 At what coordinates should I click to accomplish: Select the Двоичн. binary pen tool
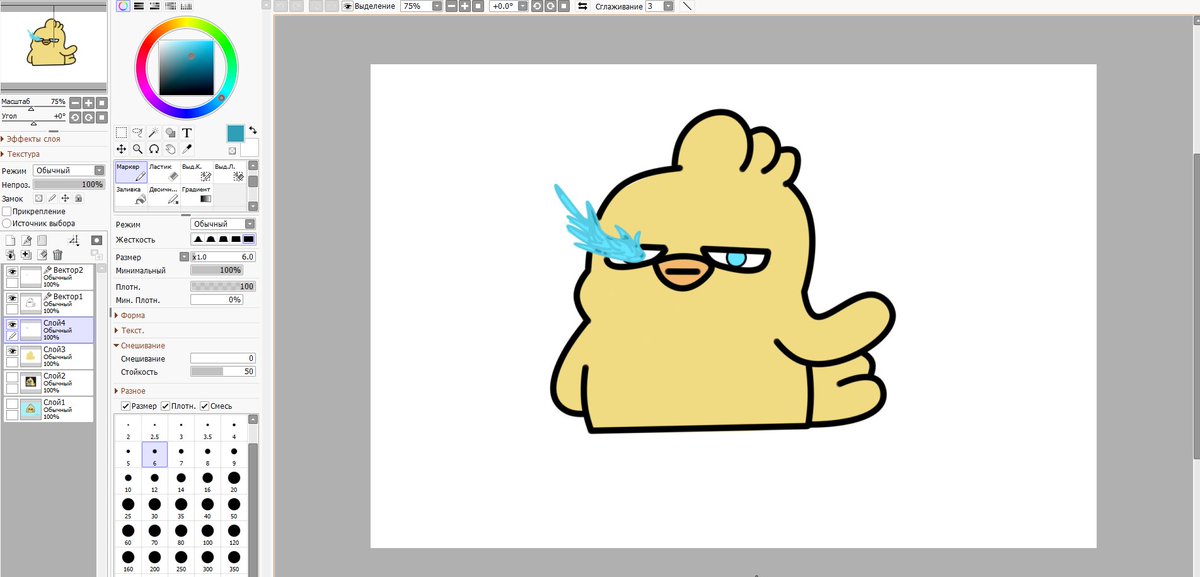tap(164, 195)
